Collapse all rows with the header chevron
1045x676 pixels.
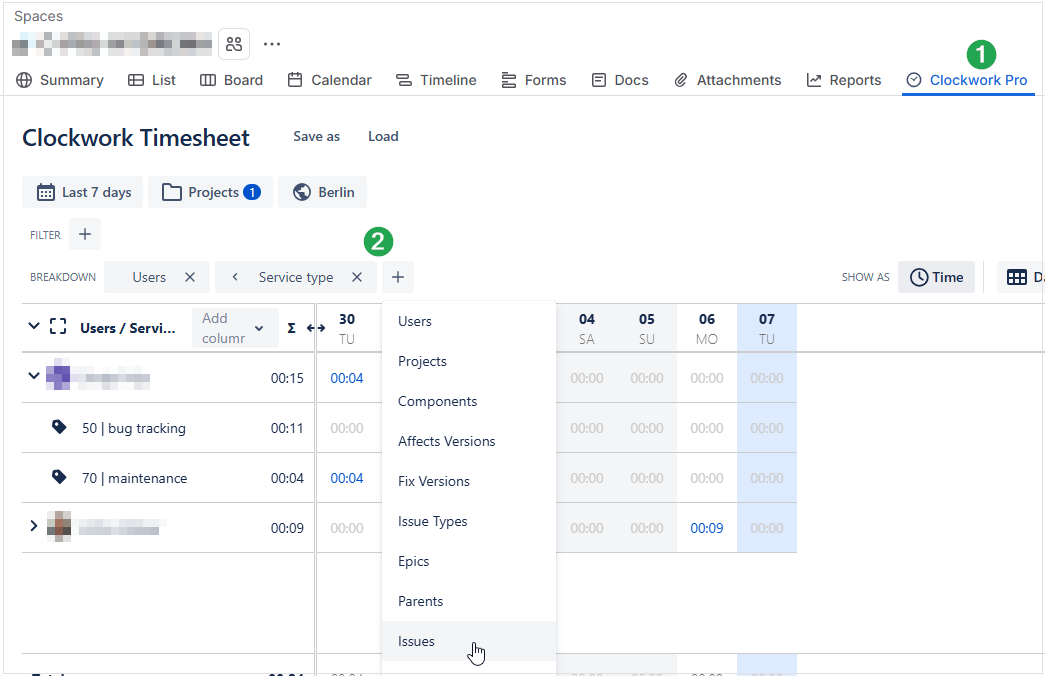(33, 327)
